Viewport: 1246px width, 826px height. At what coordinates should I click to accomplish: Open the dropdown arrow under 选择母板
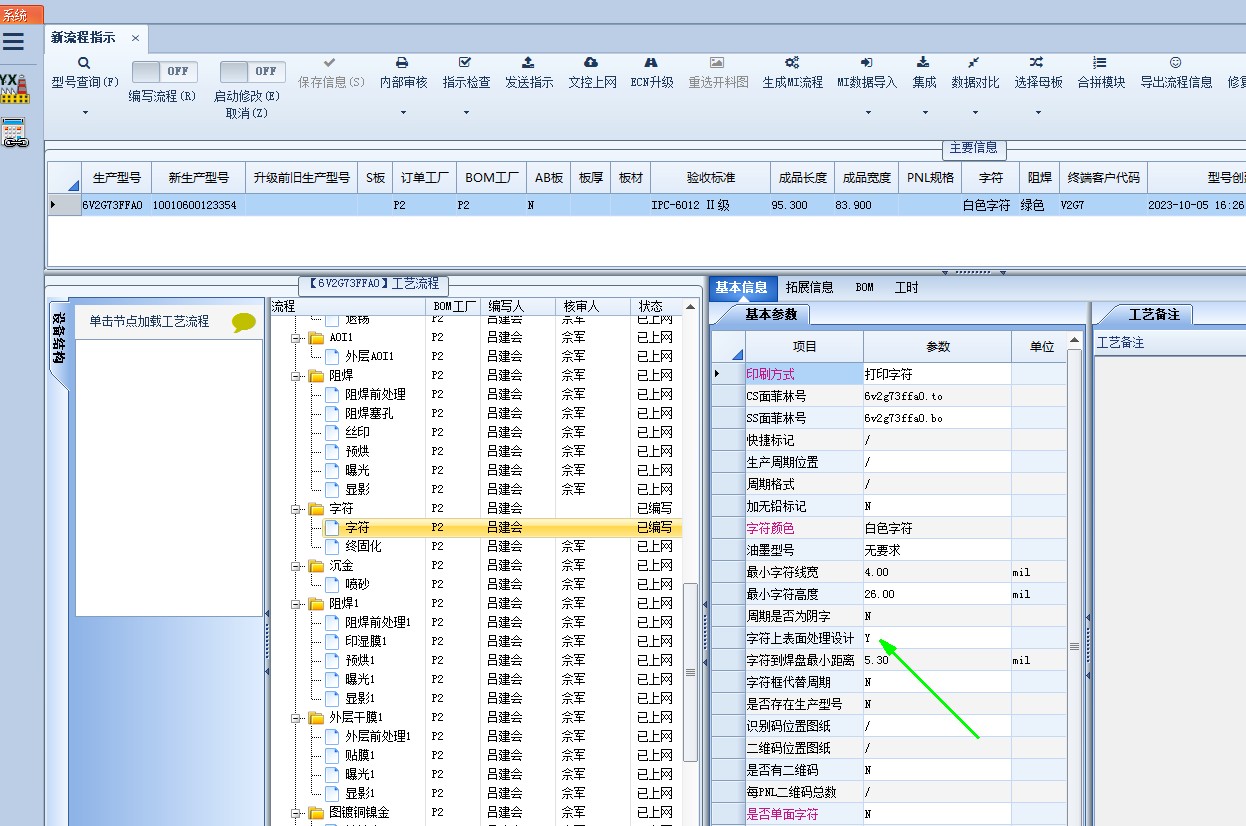point(1037,113)
